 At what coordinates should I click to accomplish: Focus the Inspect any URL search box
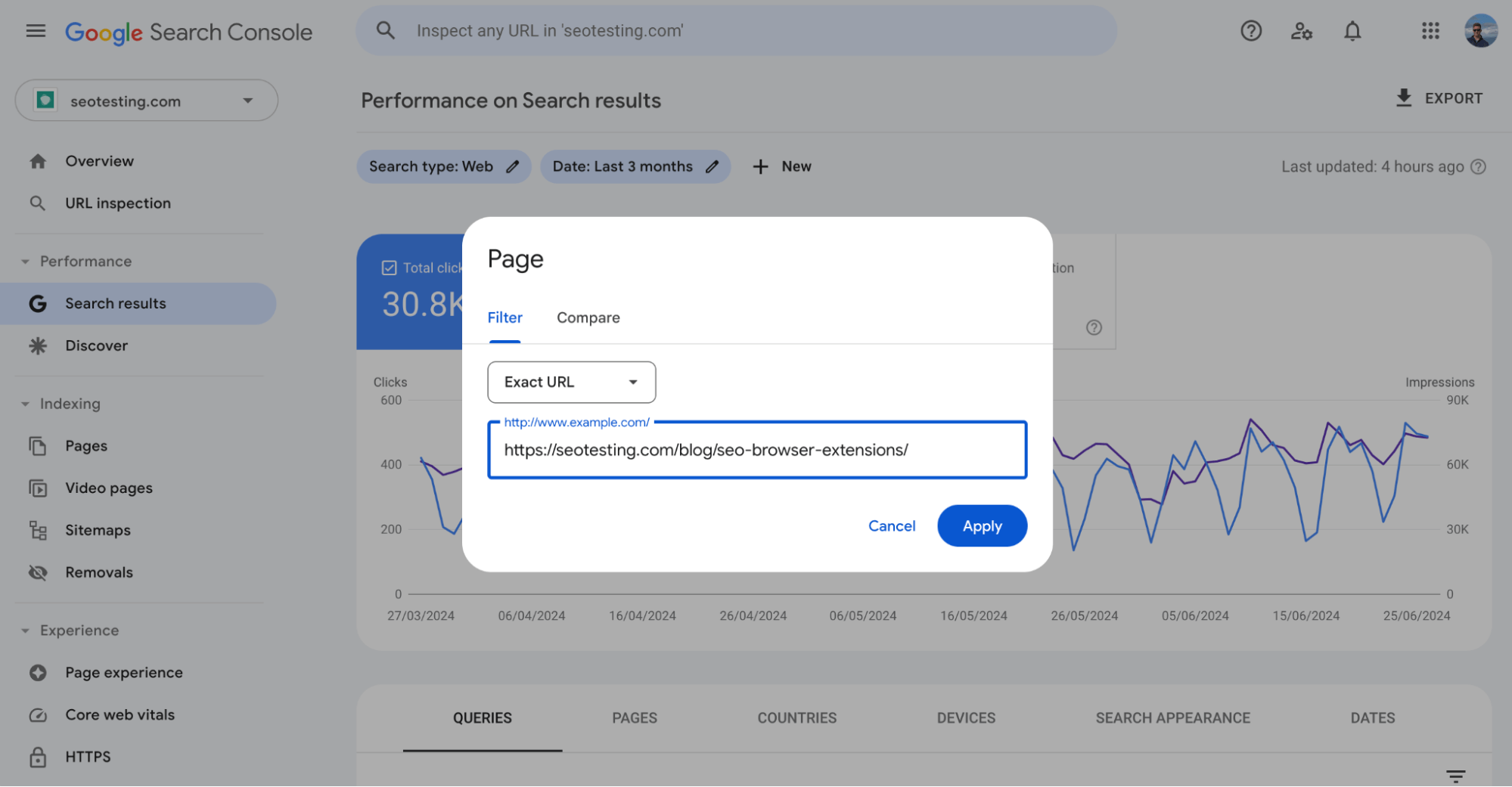(736, 31)
